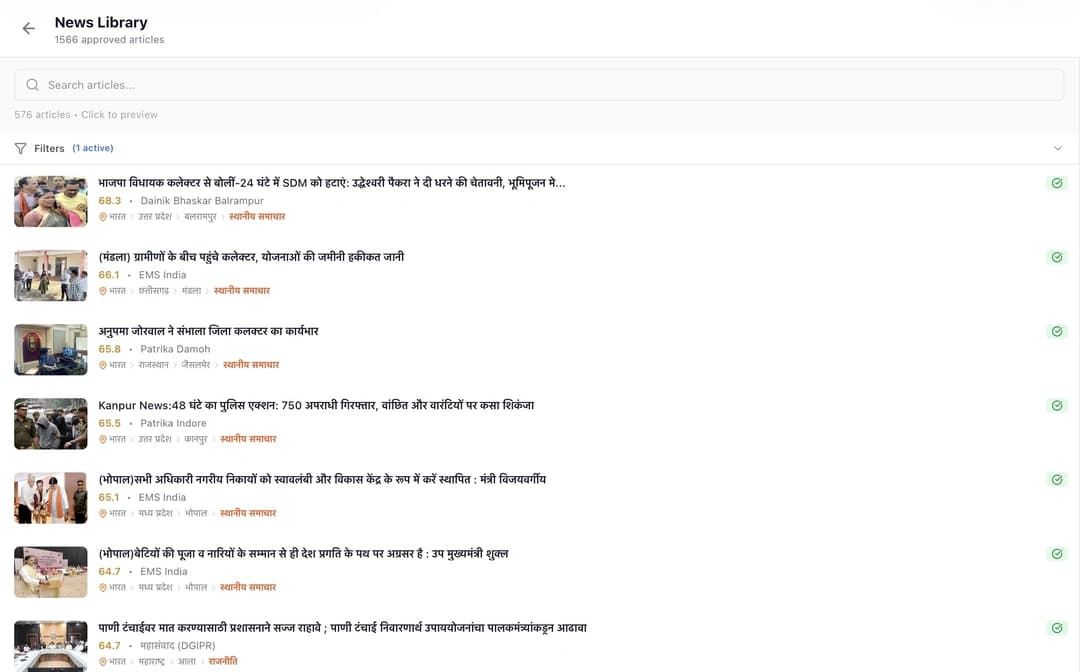Click the pin icon on the Maharashtra DGIPR article
The width and height of the screenshot is (1080, 672).
(103, 661)
